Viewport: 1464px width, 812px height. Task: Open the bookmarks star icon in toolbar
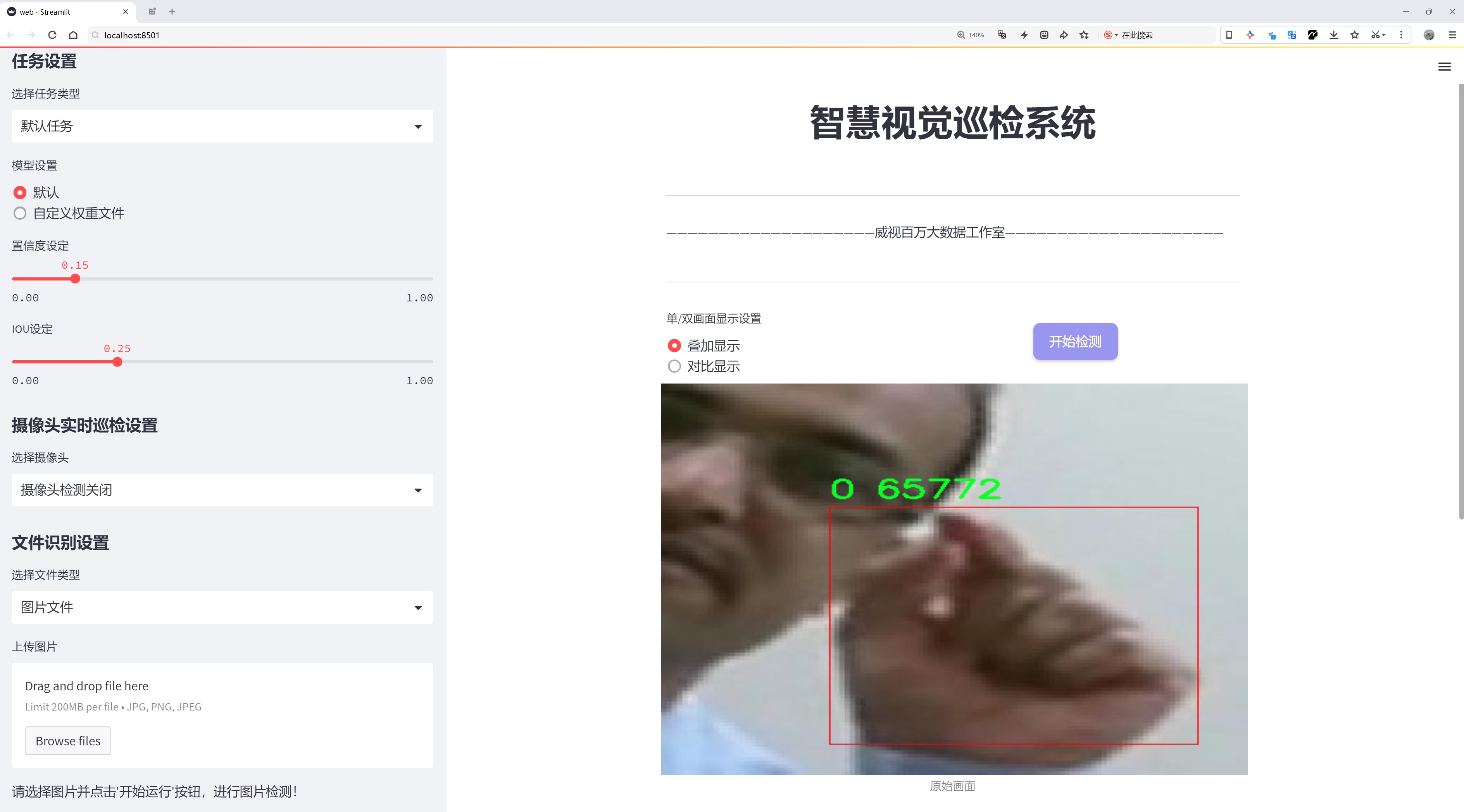point(1355,35)
